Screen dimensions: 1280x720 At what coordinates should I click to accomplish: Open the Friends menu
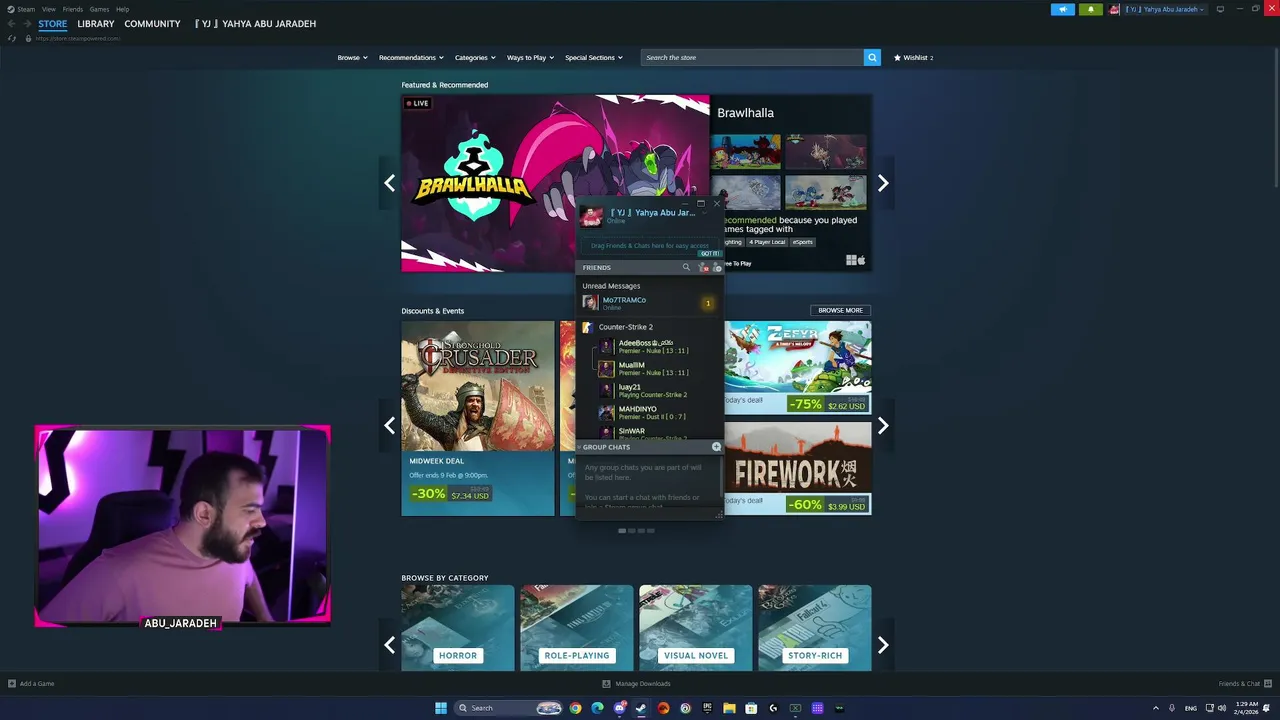click(x=72, y=9)
